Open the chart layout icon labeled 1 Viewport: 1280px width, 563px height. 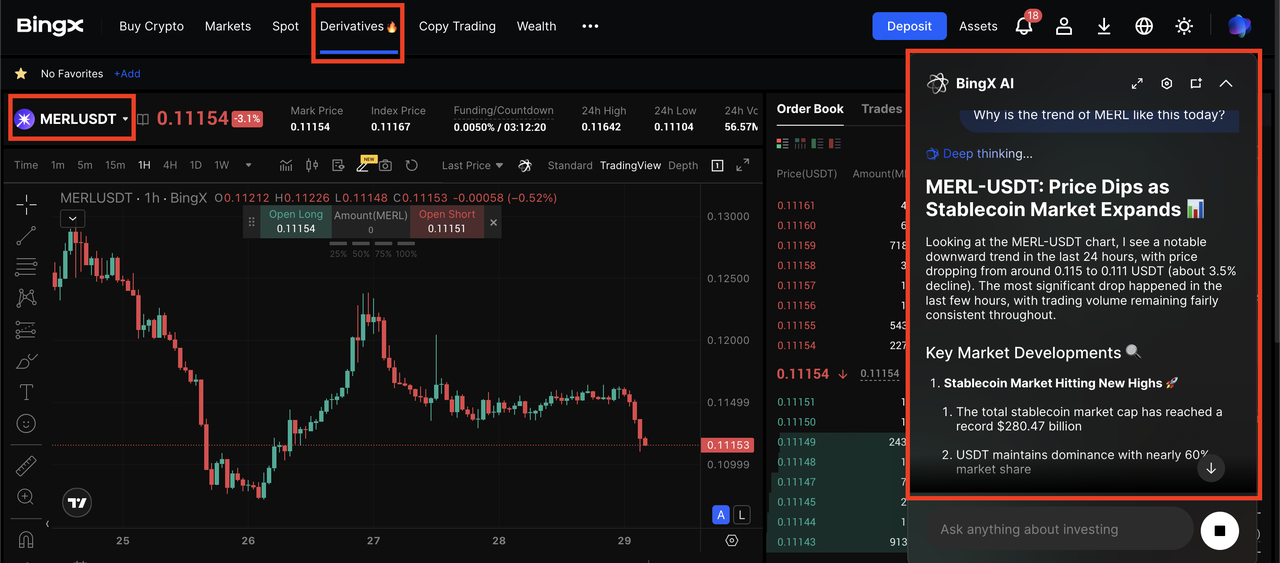[x=717, y=165]
